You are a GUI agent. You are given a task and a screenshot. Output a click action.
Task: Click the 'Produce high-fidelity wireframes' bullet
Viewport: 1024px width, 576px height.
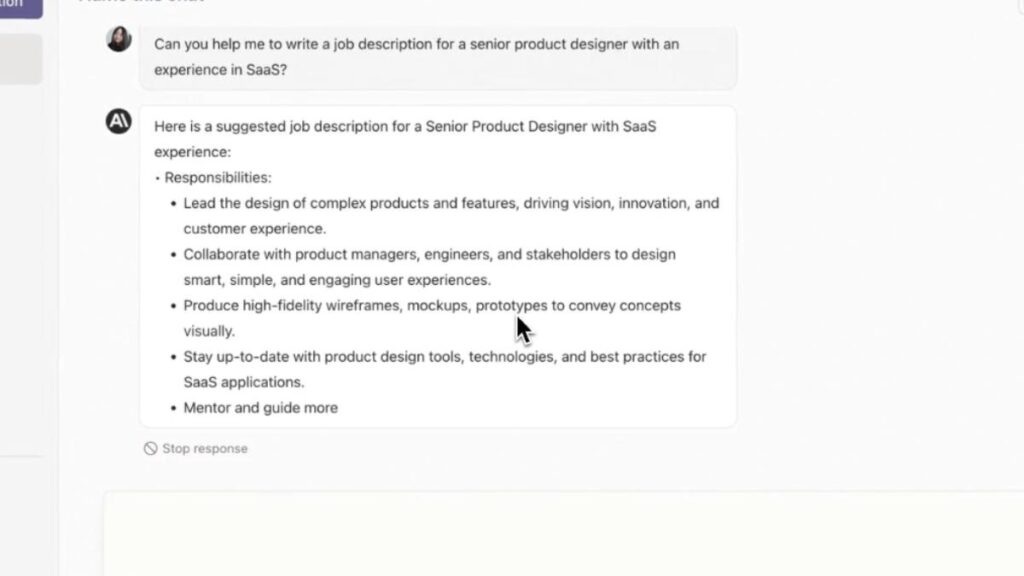pyautogui.click(x=431, y=305)
